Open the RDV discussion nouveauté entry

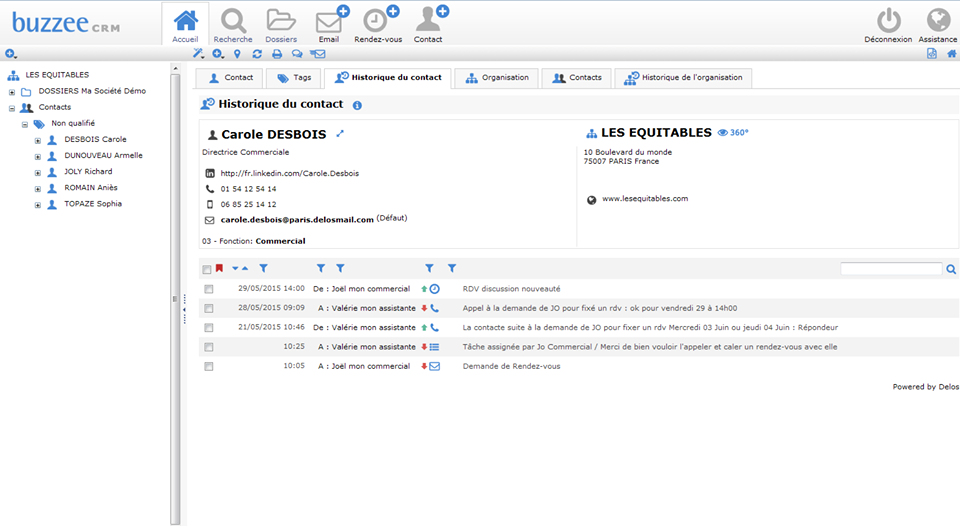[511, 289]
